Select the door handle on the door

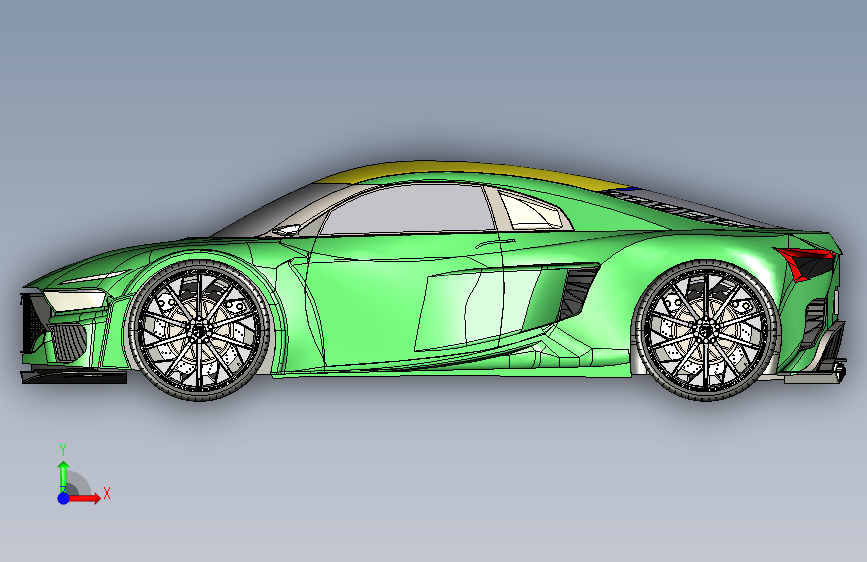point(495,243)
